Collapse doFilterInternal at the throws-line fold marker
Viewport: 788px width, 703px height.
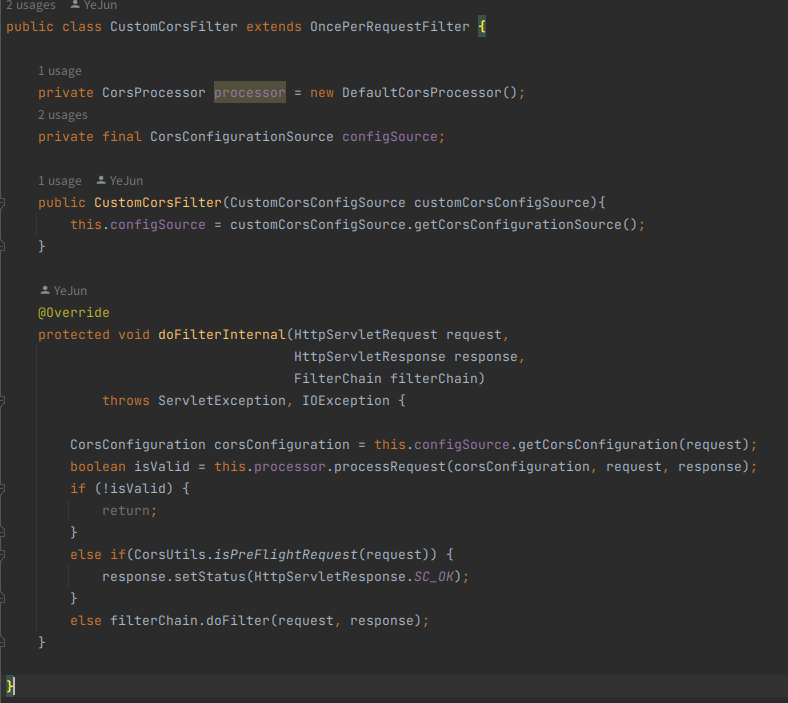click(2, 400)
